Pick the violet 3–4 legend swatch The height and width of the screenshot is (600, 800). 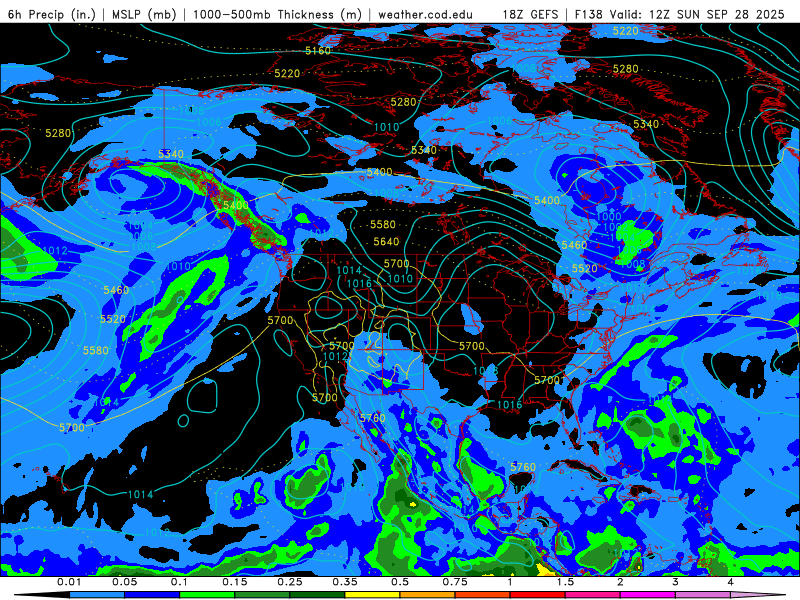click(x=703, y=595)
